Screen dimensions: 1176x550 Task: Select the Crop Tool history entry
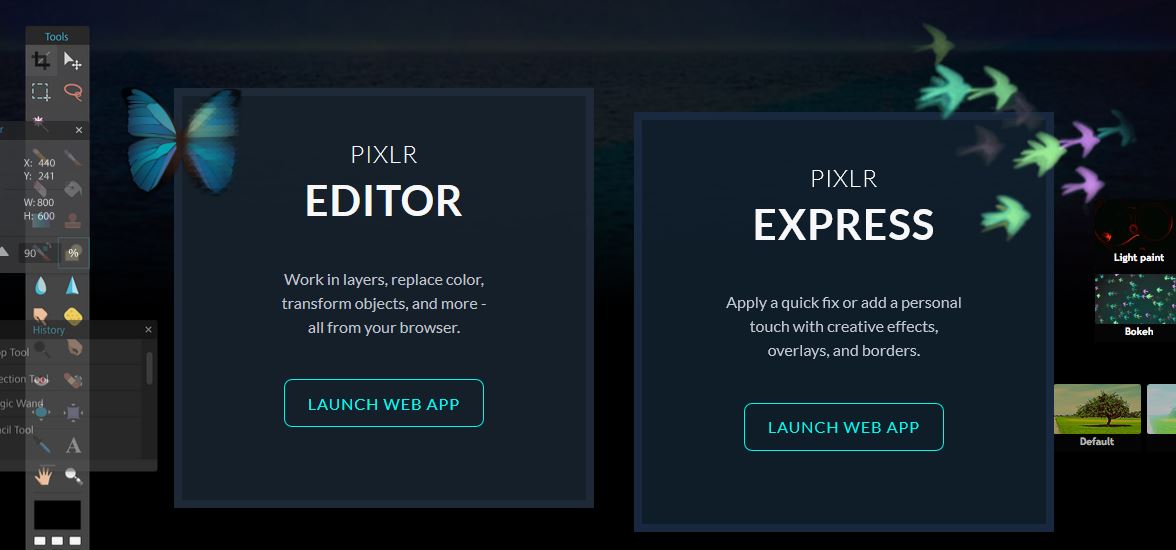pos(15,353)
